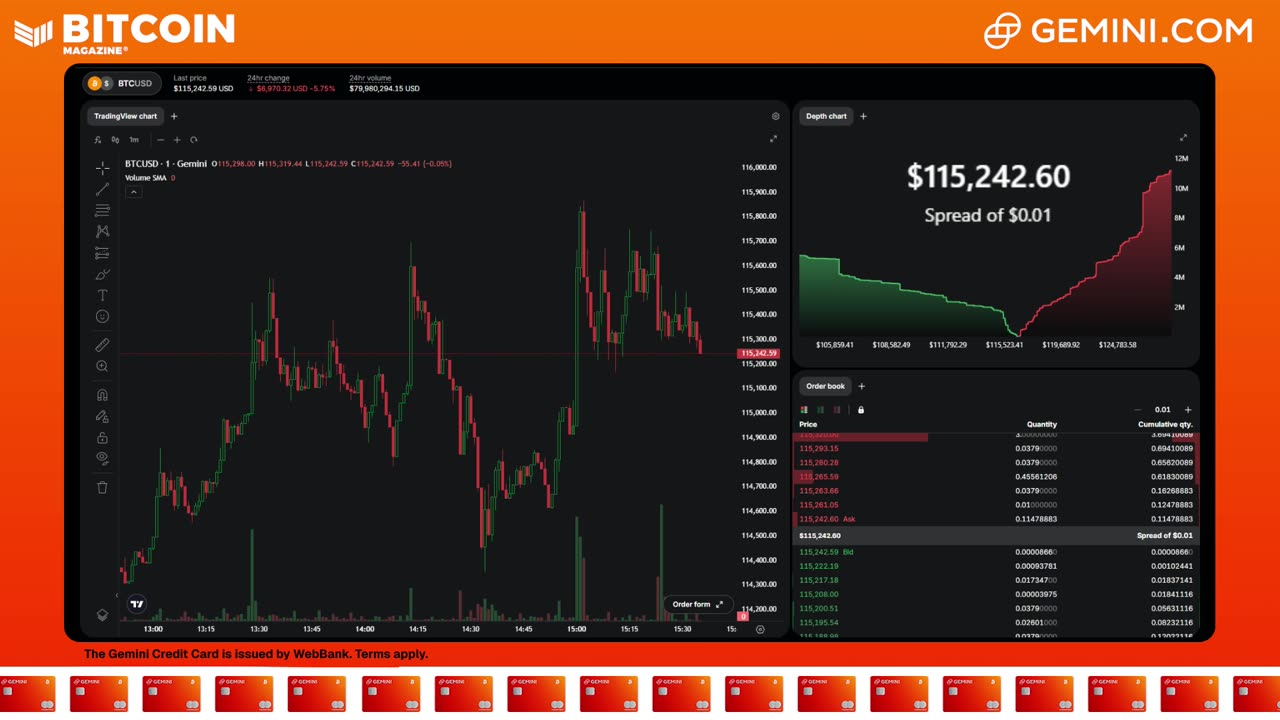Click the Price column header
This screenshot has width=1280, height=720.
pos(808,424)
